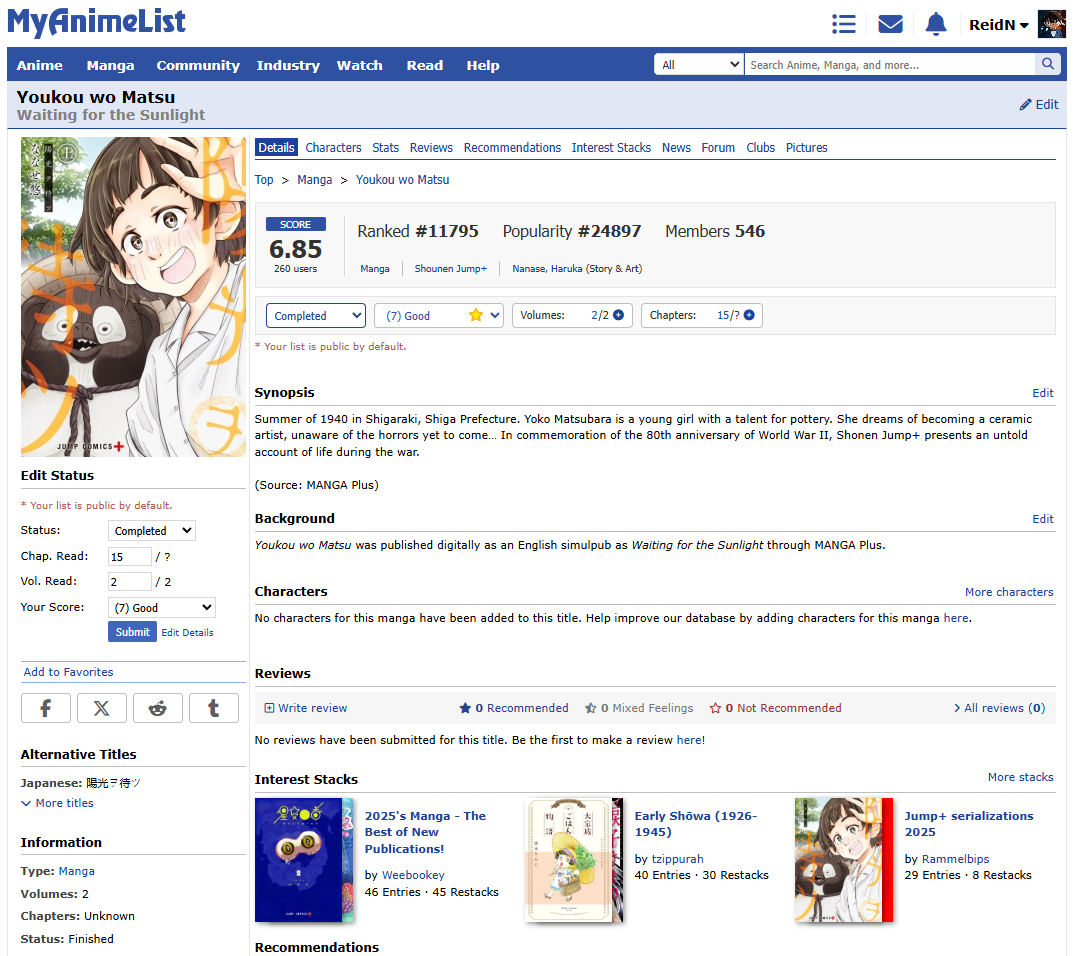The height and width of the screenshot is (956, 1078).
Task: Switch to the Reviews tab
Action: click(x=431, y=148)
